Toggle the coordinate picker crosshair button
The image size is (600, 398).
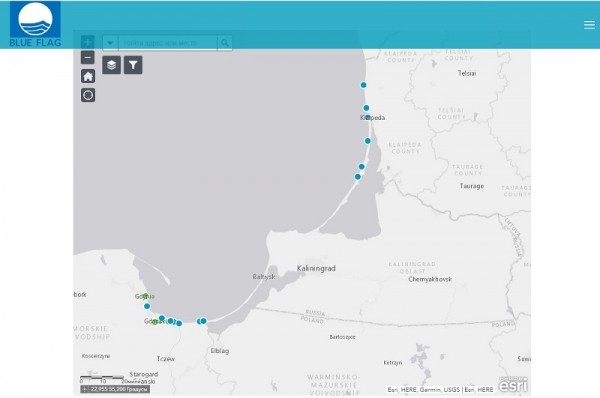[x=85, y=389]
